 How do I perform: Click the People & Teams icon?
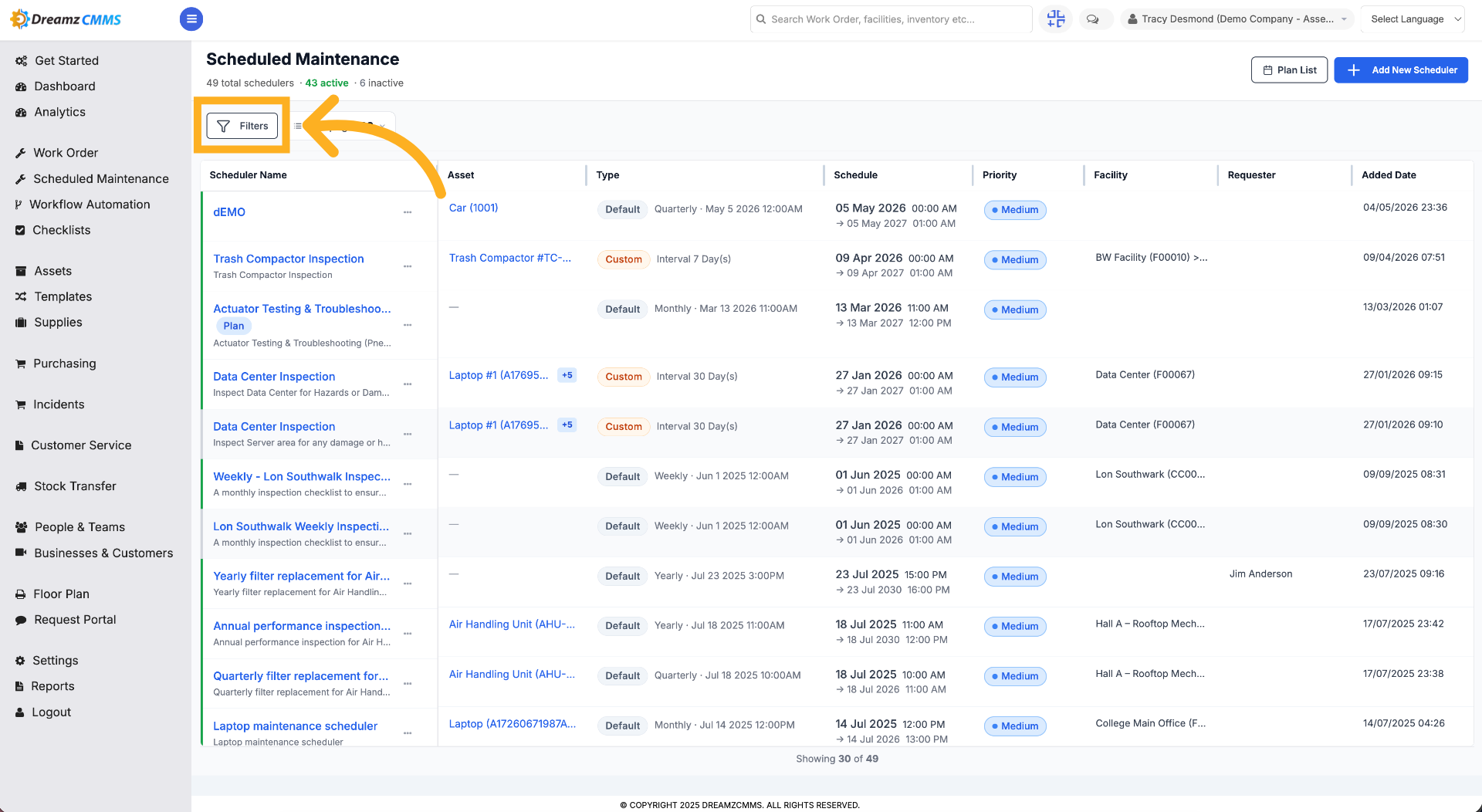coord(22,527)
